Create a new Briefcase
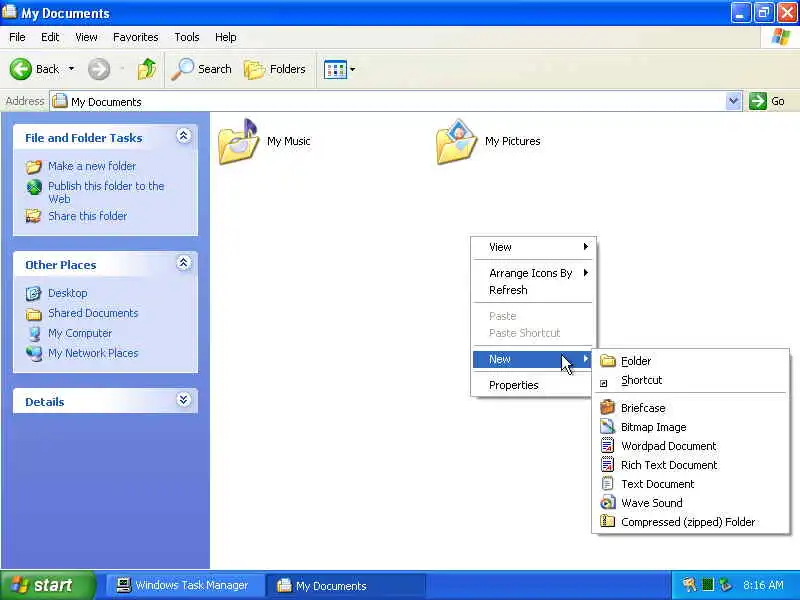 [690, 408]
